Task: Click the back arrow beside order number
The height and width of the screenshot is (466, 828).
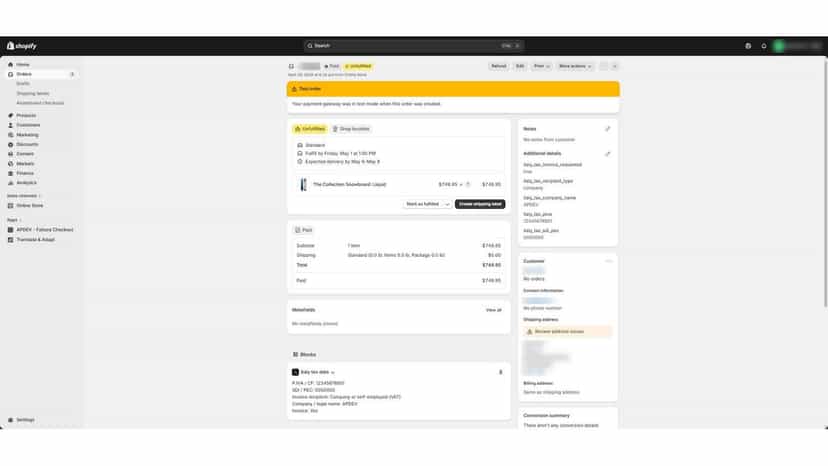Action: tap(291, 67)
